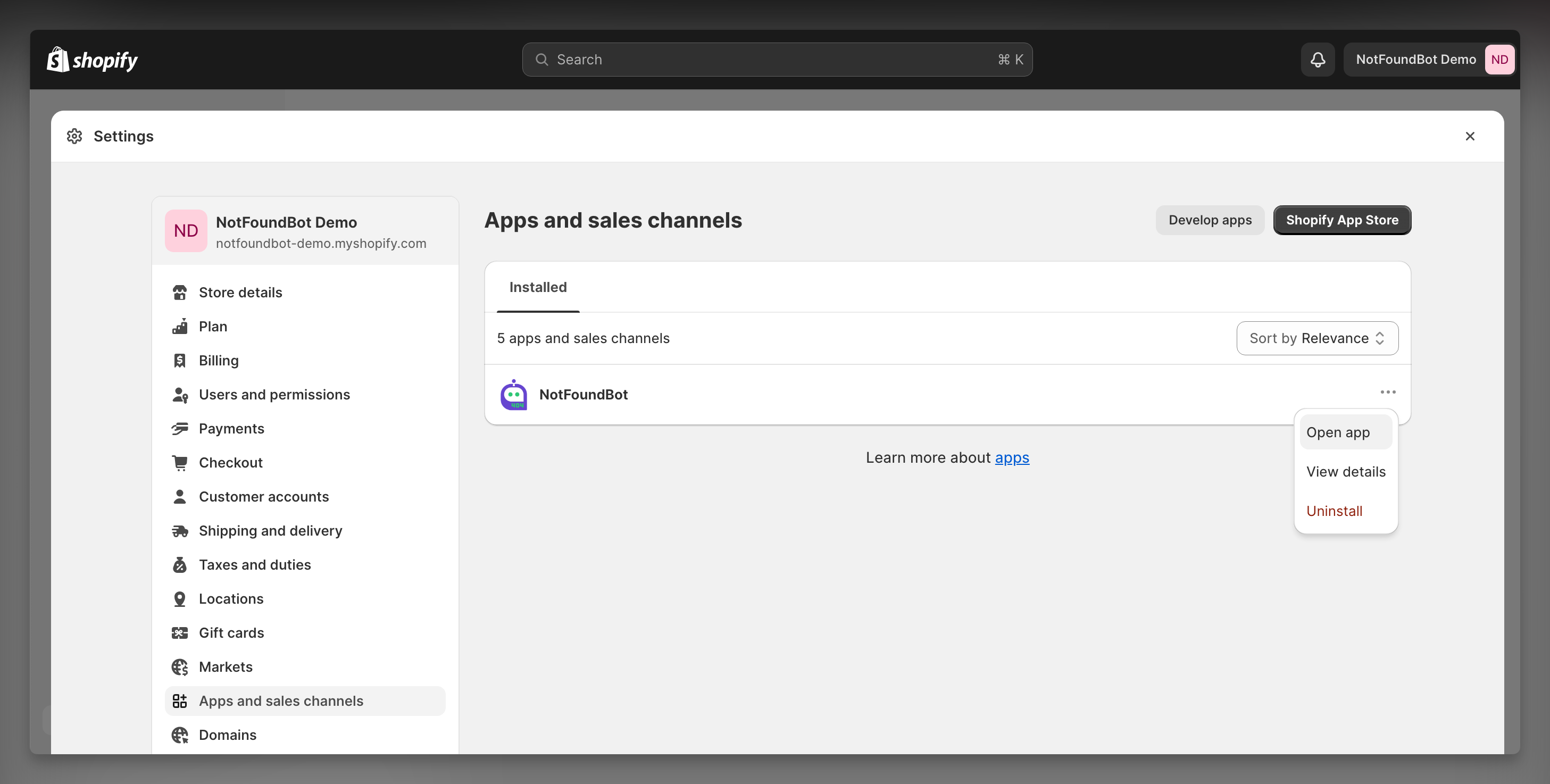
Task: Click the Markets globe icon
Action: (179, 666)
